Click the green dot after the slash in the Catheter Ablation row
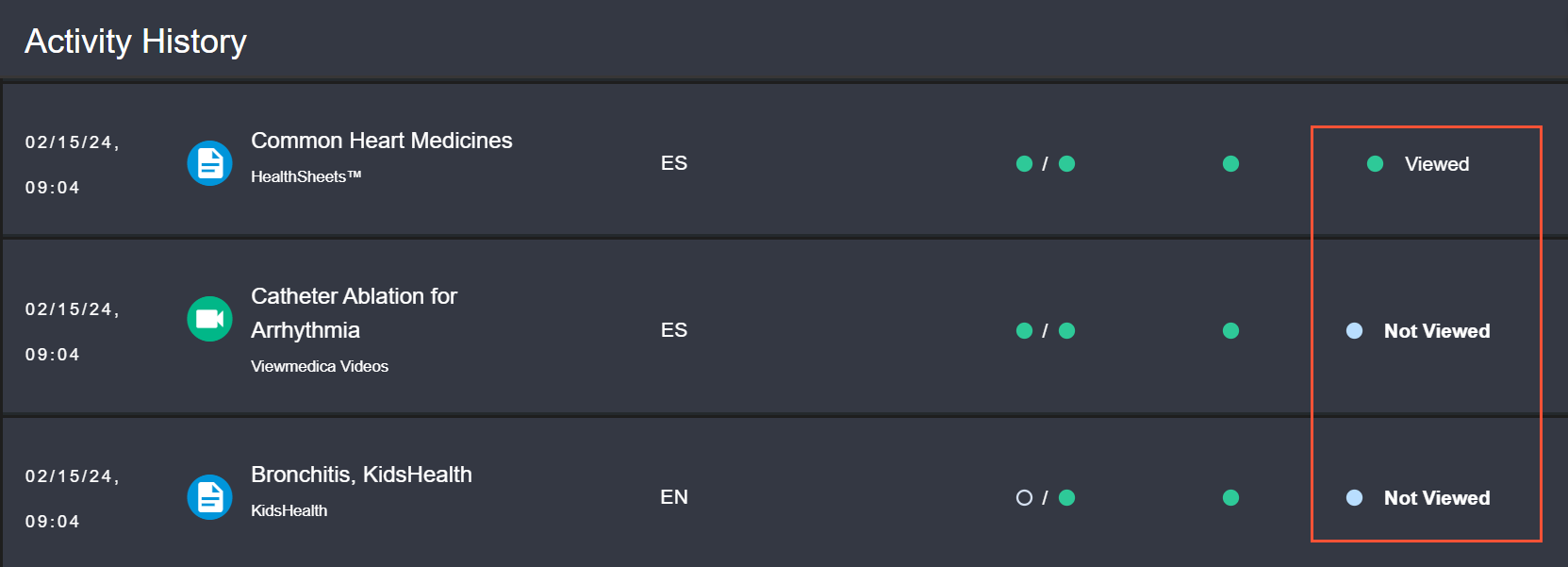This screenshot has width=1568, height=567. (1066, 331)
